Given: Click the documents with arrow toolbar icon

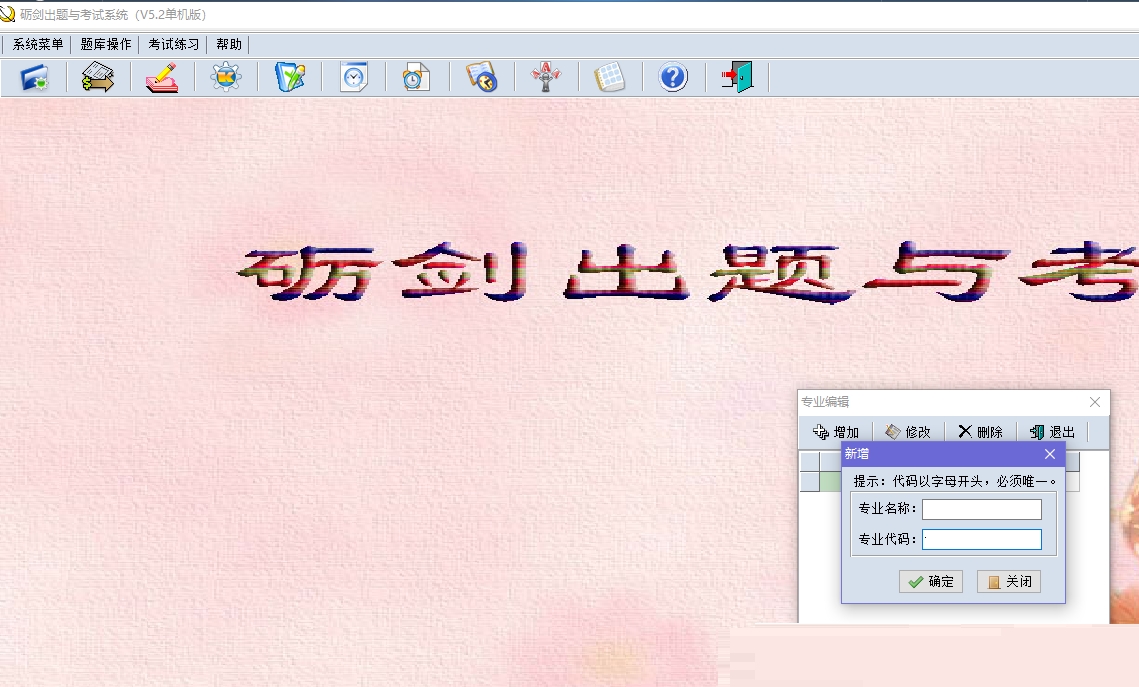Looking at the screenshot, I should coord(98,77).
